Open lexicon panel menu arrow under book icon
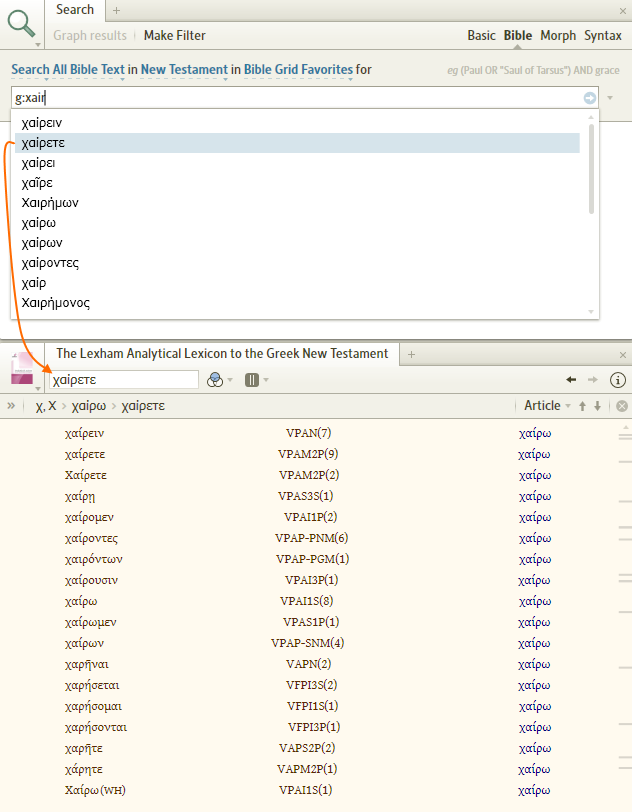This screenshot has height=812, width=632. coord(38,388)
